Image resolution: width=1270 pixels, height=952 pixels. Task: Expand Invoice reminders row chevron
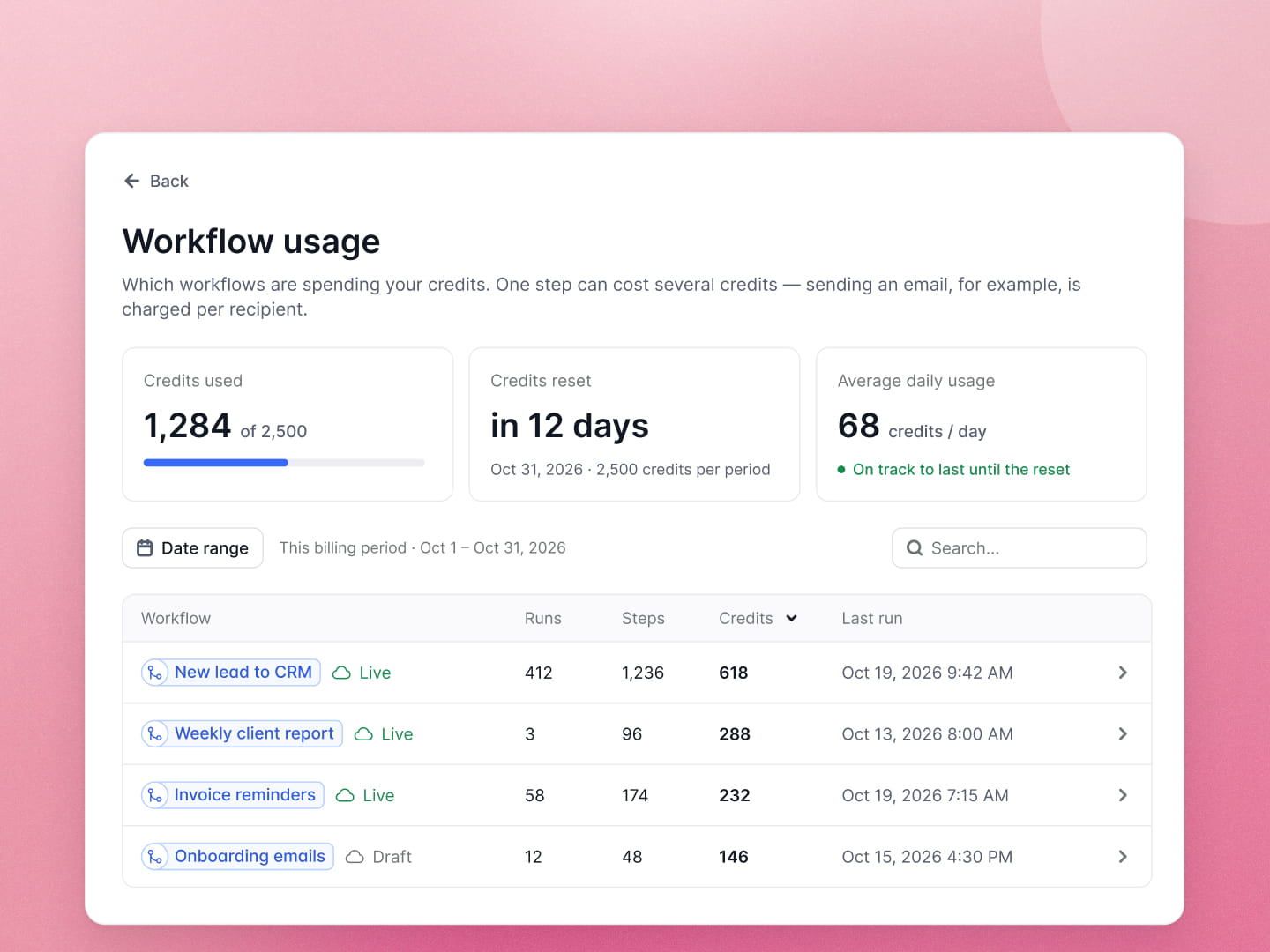pos(1123,795)
